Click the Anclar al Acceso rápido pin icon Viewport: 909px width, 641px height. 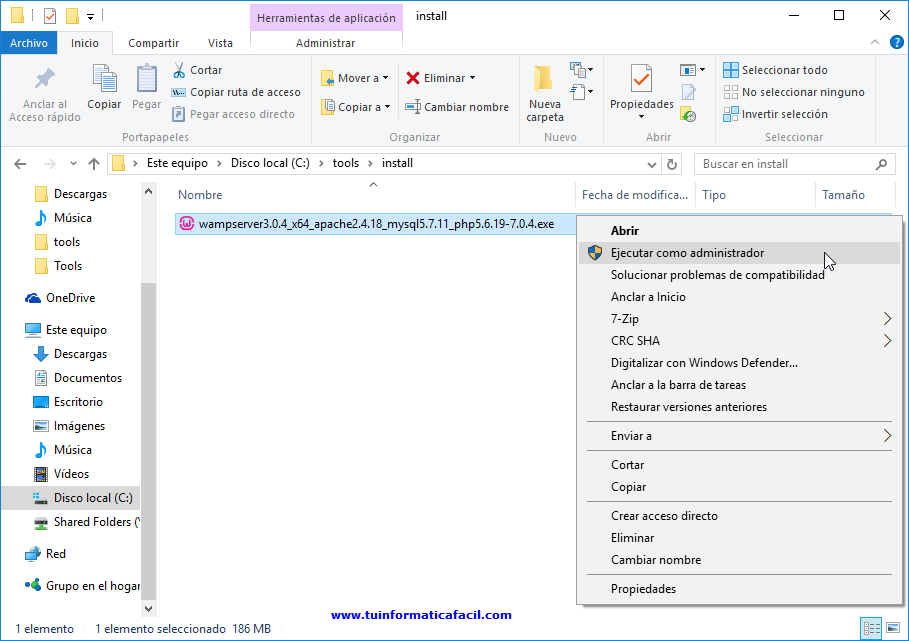(x=45, y=78)
